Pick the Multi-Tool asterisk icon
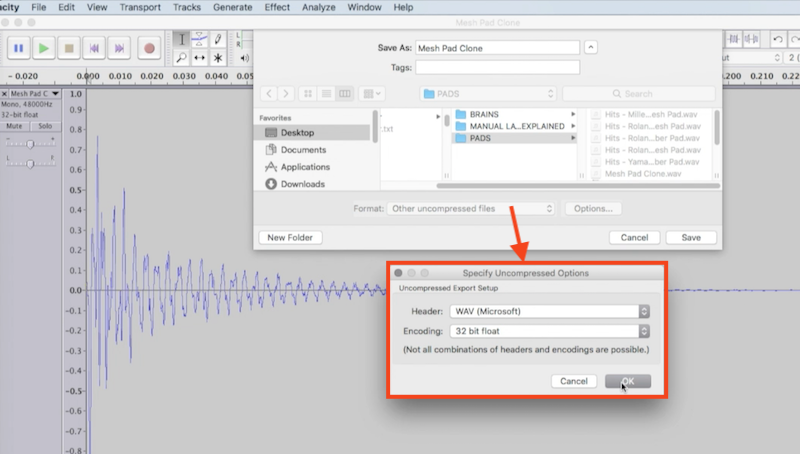800x454 pixels. pos(218,58)
